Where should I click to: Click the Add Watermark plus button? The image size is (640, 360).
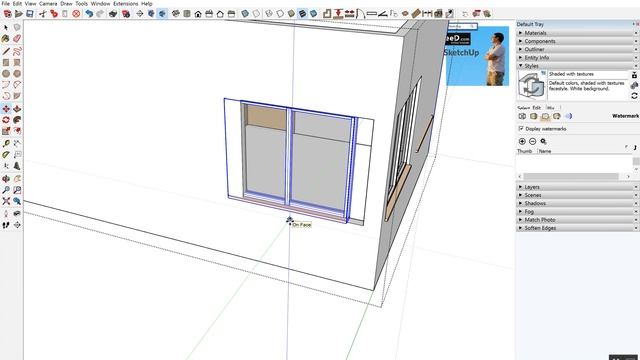[522, 141]
